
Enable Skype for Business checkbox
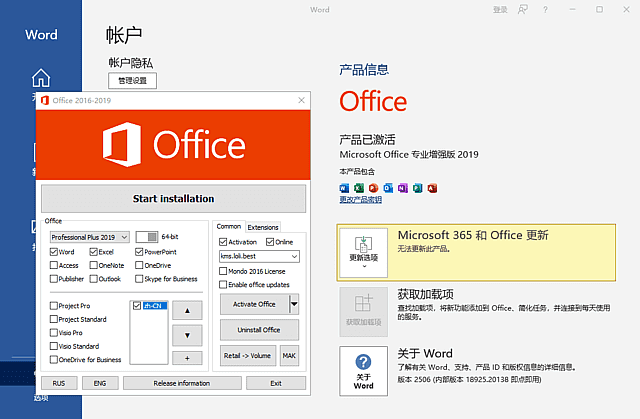coord(139,279)
